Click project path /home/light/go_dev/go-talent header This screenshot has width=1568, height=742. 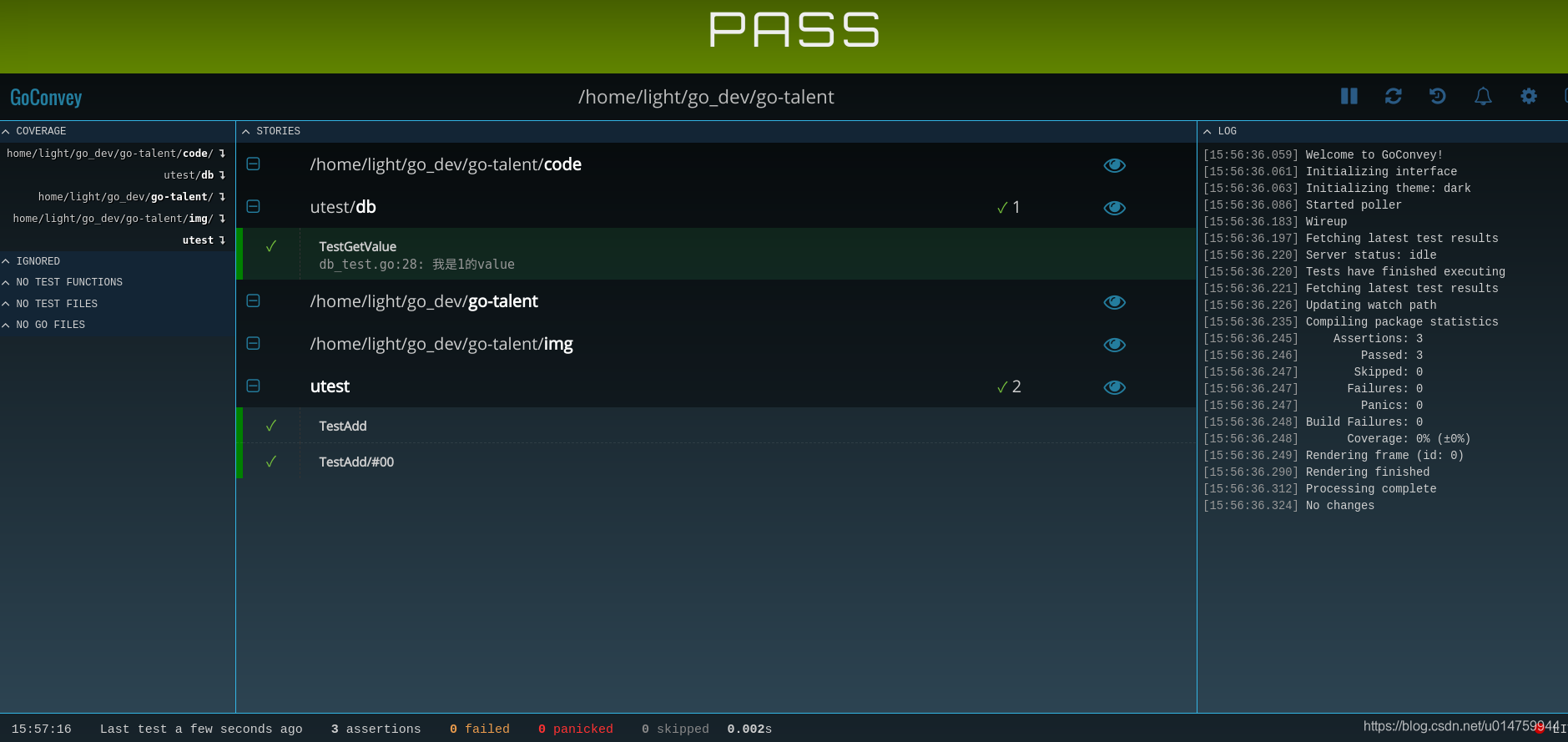point(706,97)
